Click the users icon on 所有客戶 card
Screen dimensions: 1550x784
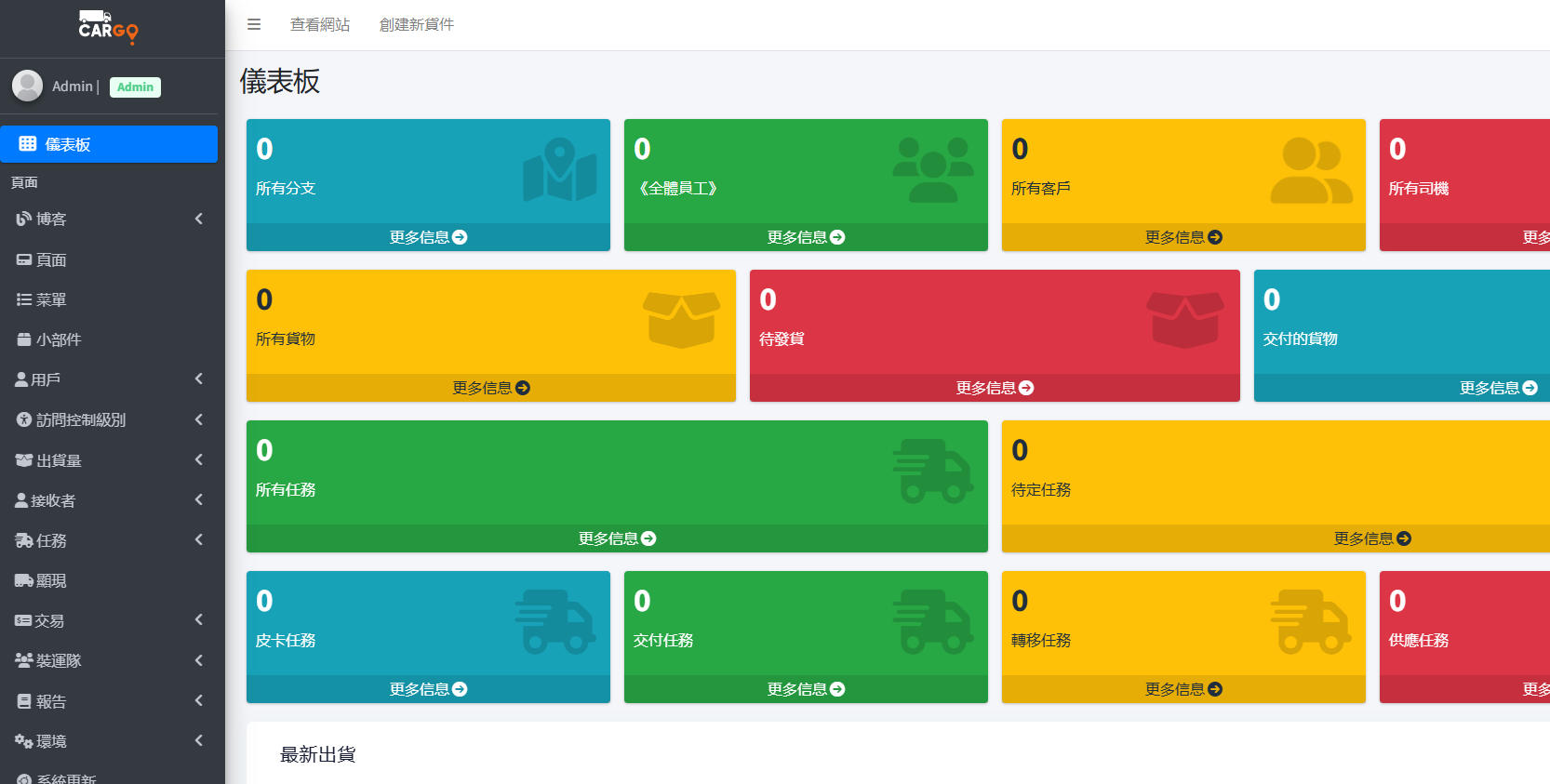(x=1311, y=170)
